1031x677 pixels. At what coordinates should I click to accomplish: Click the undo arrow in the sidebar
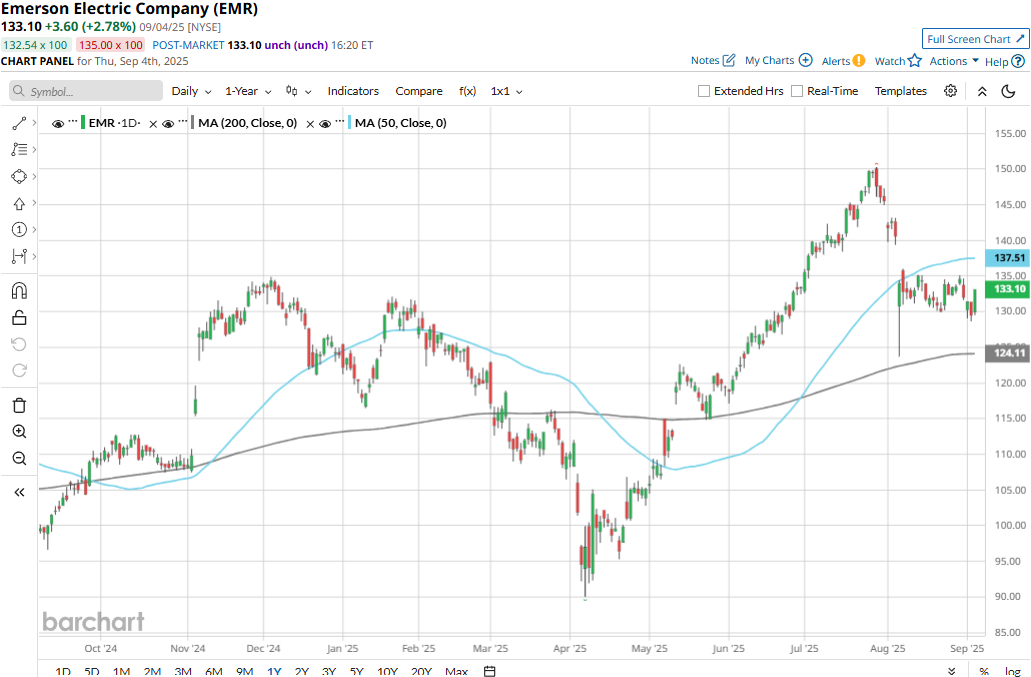tap(19, 344)
